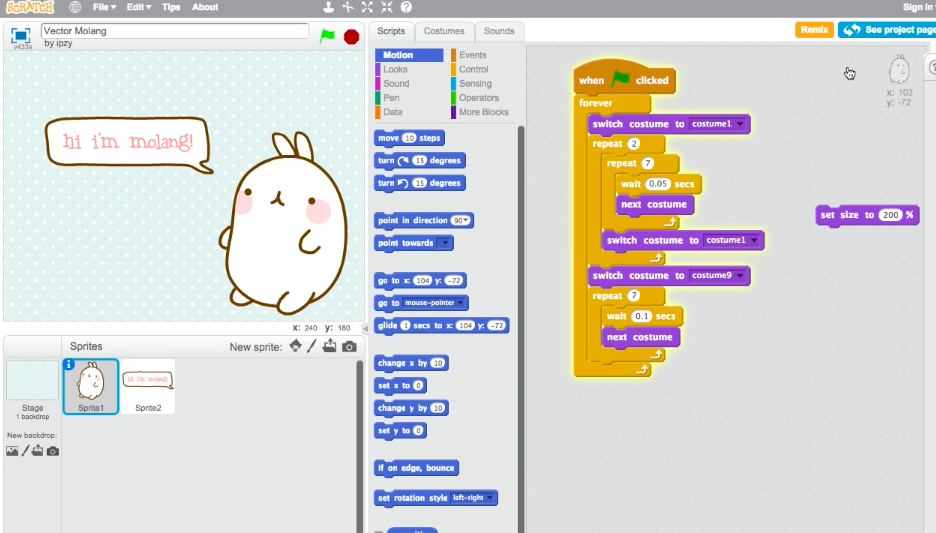Click the blocks palette scrollbar

[521, 328]
